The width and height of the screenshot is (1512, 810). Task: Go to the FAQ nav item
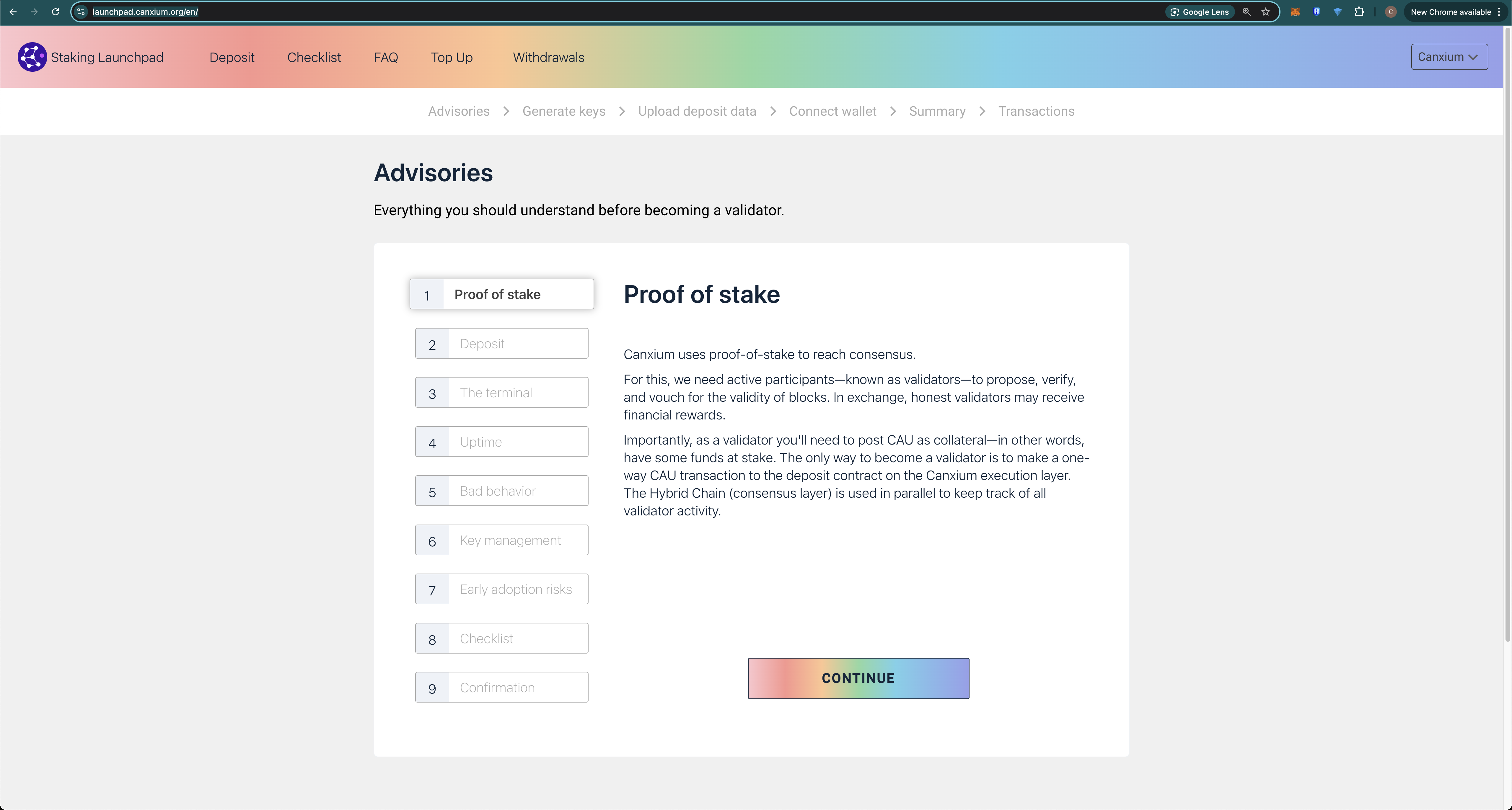(x=386, y=58)
